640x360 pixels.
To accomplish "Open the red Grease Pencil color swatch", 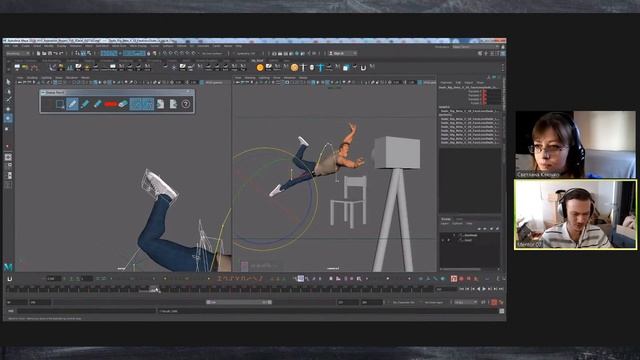I will tap(110, 104).
